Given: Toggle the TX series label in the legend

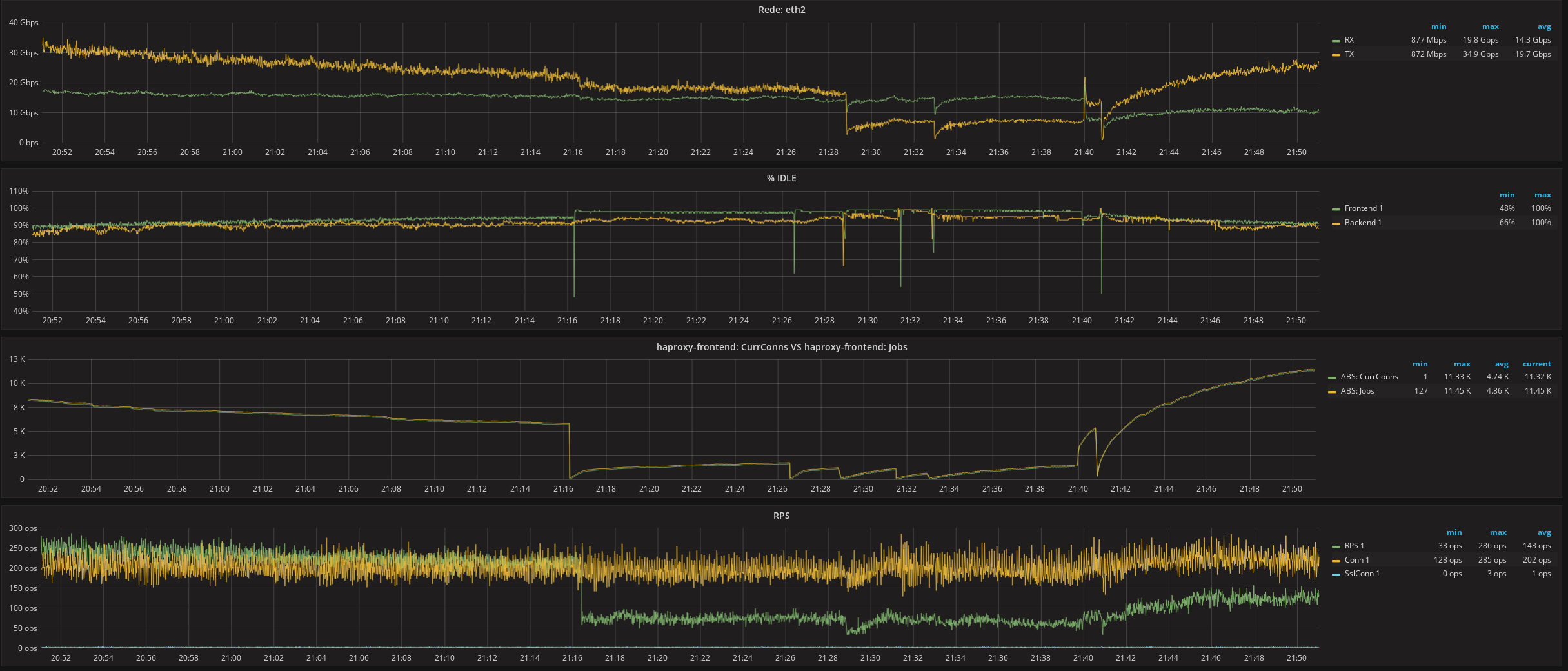Looking at the screenshot, I should [x=1349, y=54].
